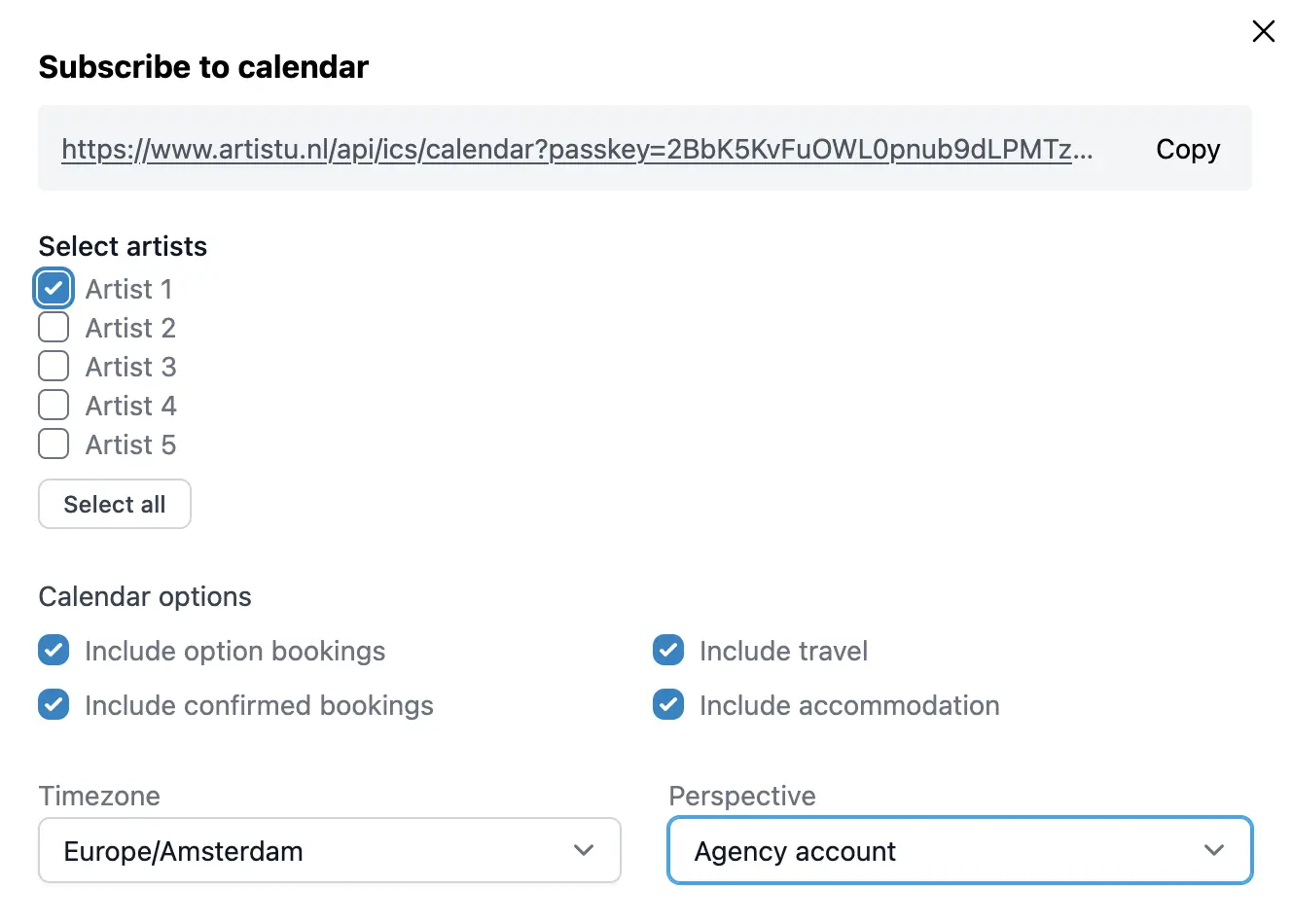Viewport: 1292px width, 924px height.
Task: Expand the Europe/Amsterdam timezone selector
Action: tap(329, 850)
